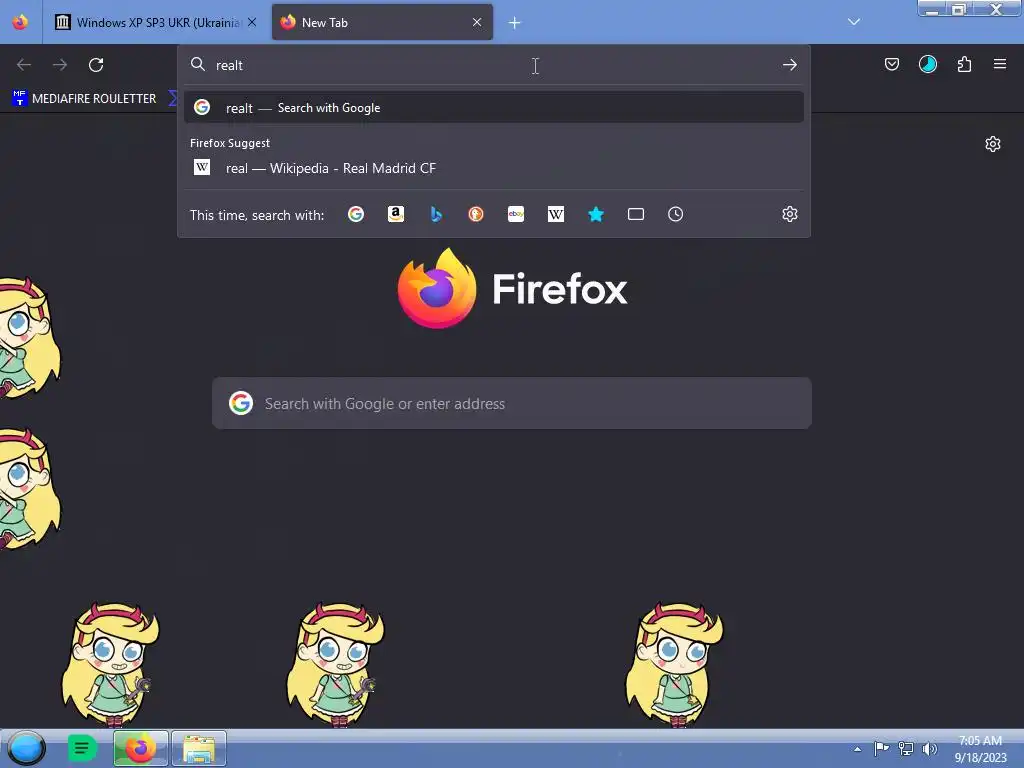Open the clock showing 7:05 AM

(980, 749)
